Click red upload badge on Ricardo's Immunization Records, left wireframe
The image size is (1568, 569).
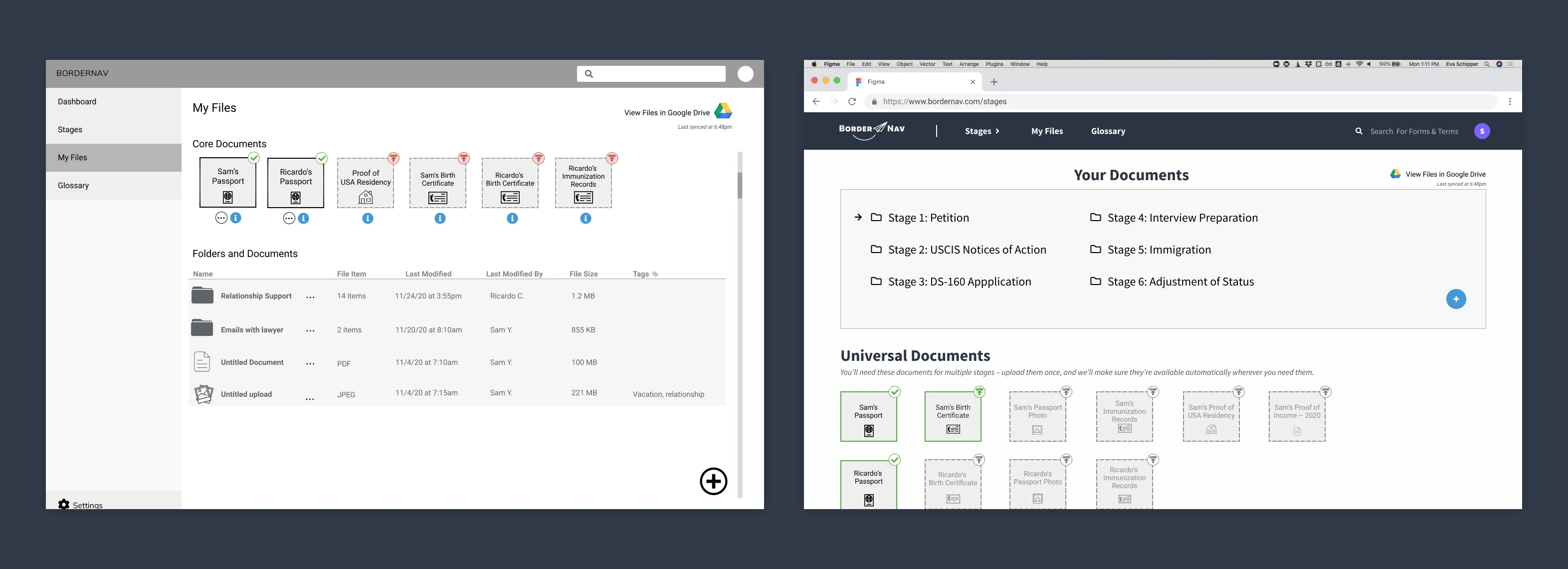pos(612,158)
